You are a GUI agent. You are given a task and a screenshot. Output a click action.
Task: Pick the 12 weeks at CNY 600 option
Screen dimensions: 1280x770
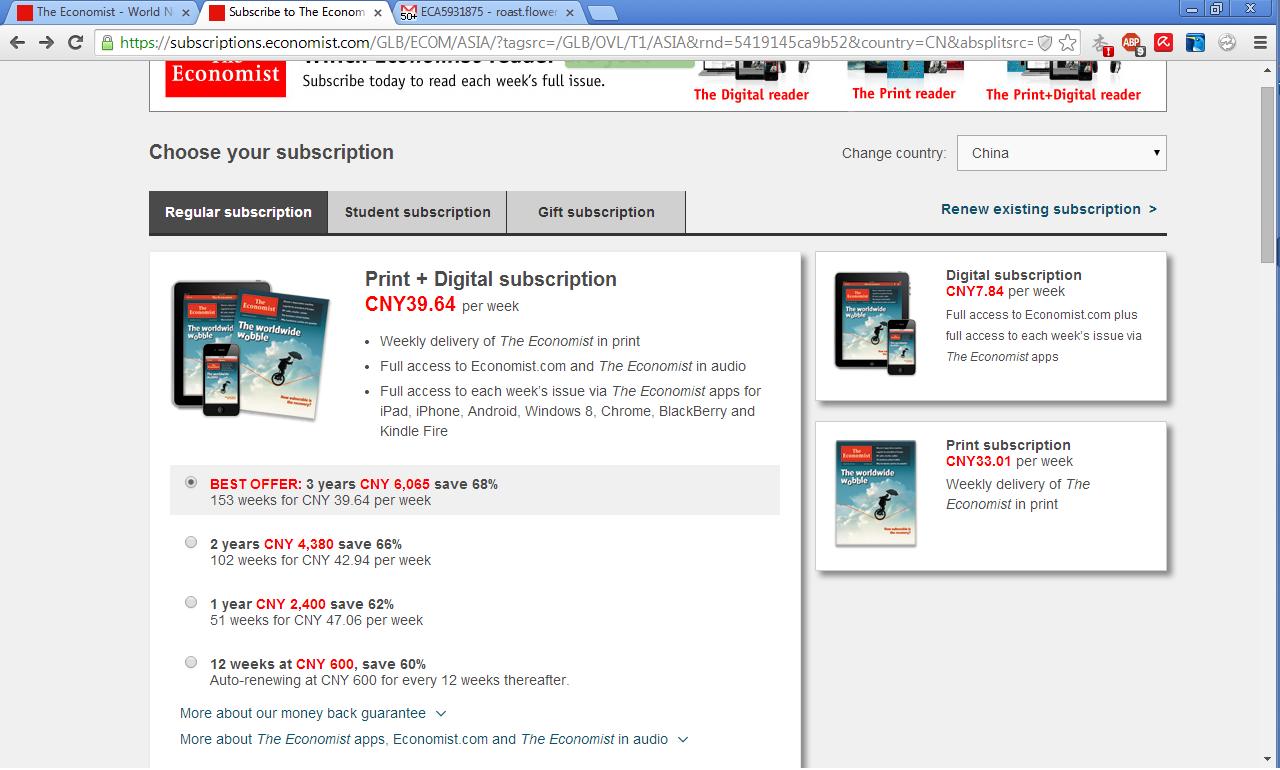[191, 662]
